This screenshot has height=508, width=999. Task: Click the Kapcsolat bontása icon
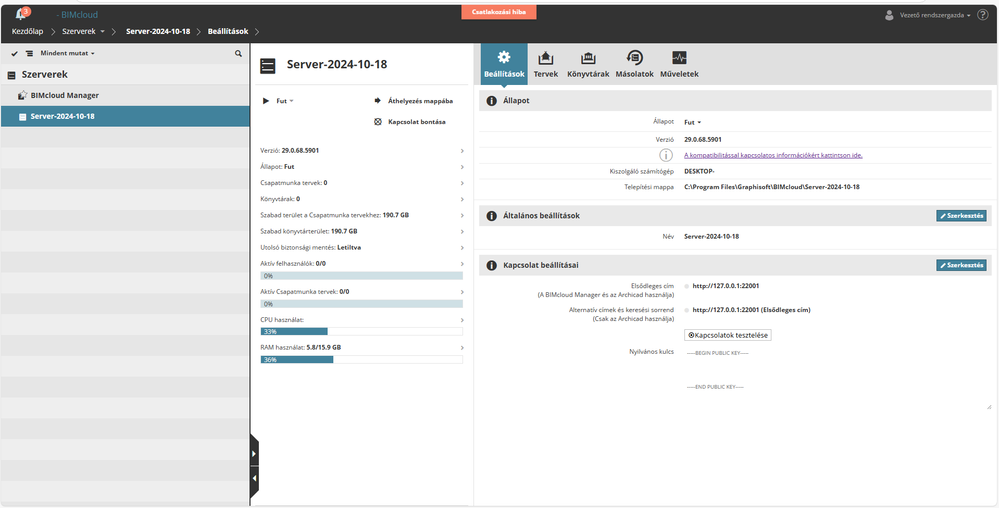click(377, 121)
